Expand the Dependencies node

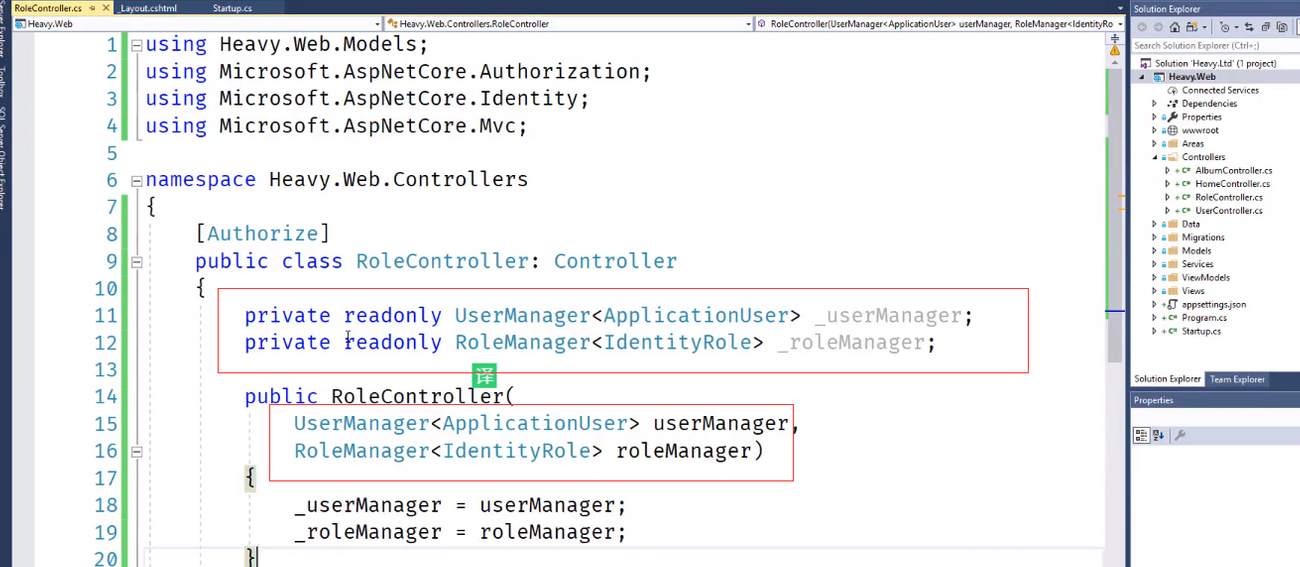pyautogui.click(x=1154, y=103)
